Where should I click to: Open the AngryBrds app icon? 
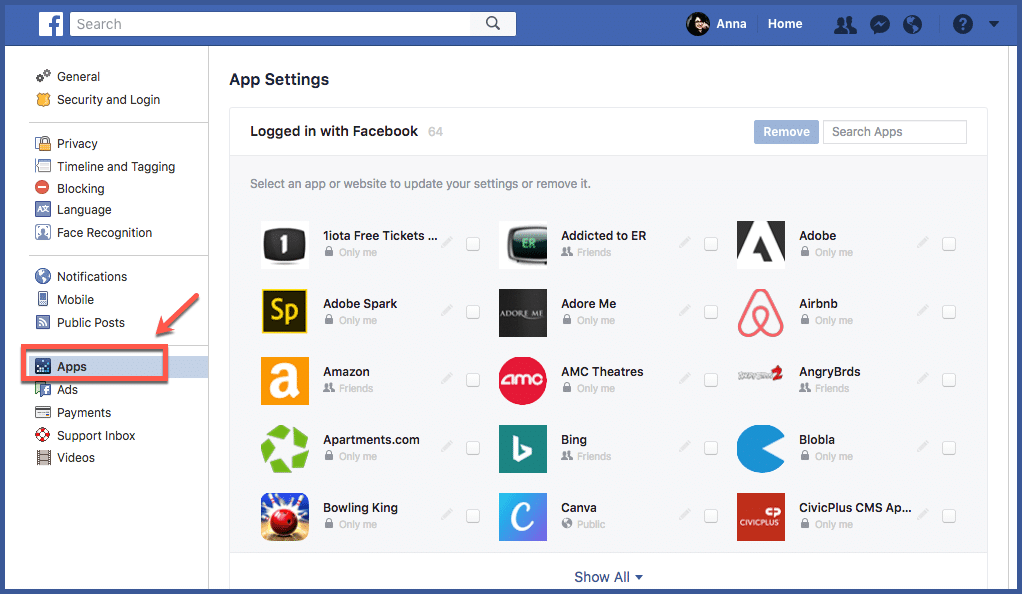[x=761, y=374]
